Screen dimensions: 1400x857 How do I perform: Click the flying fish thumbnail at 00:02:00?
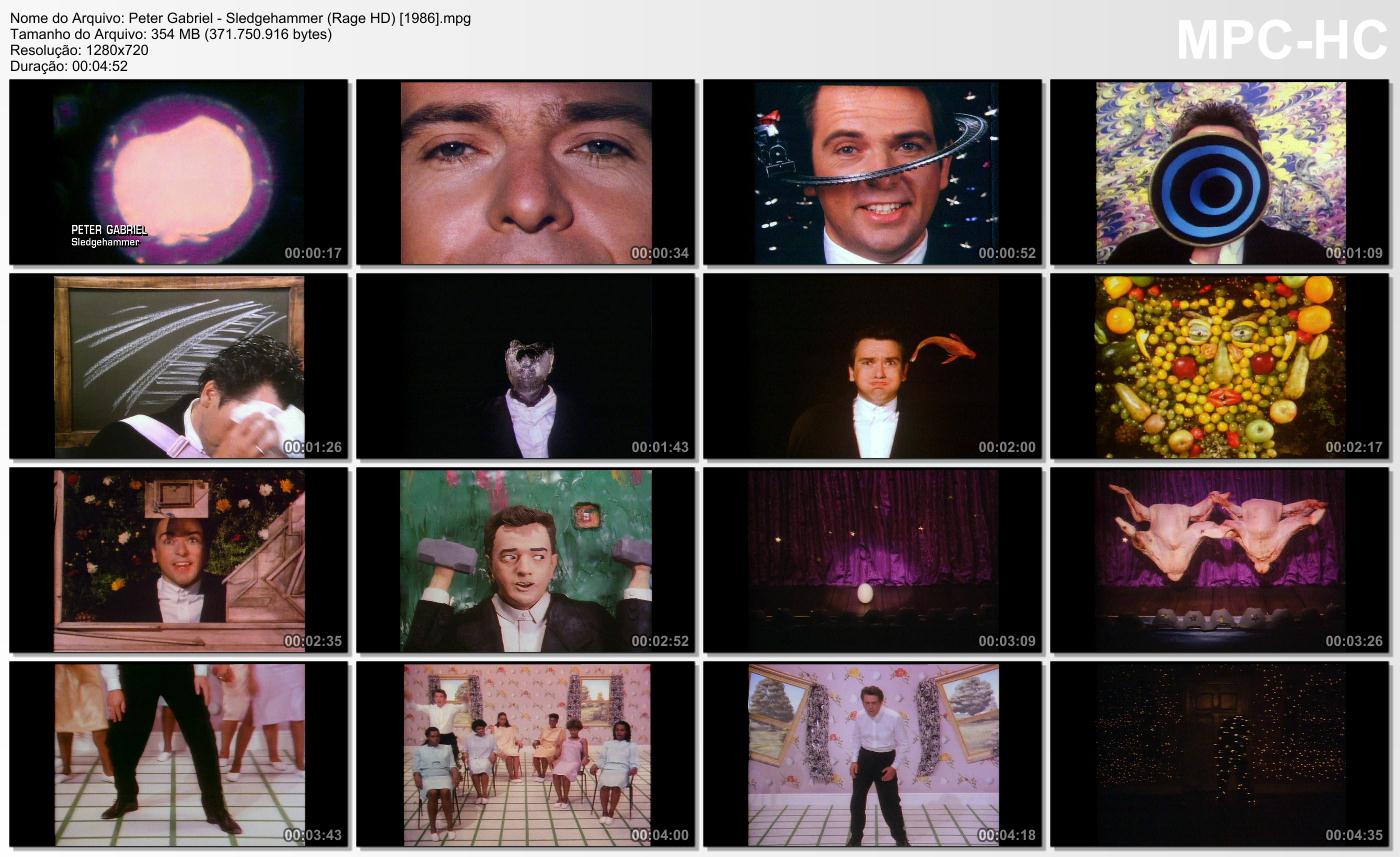tap(872, 366)
